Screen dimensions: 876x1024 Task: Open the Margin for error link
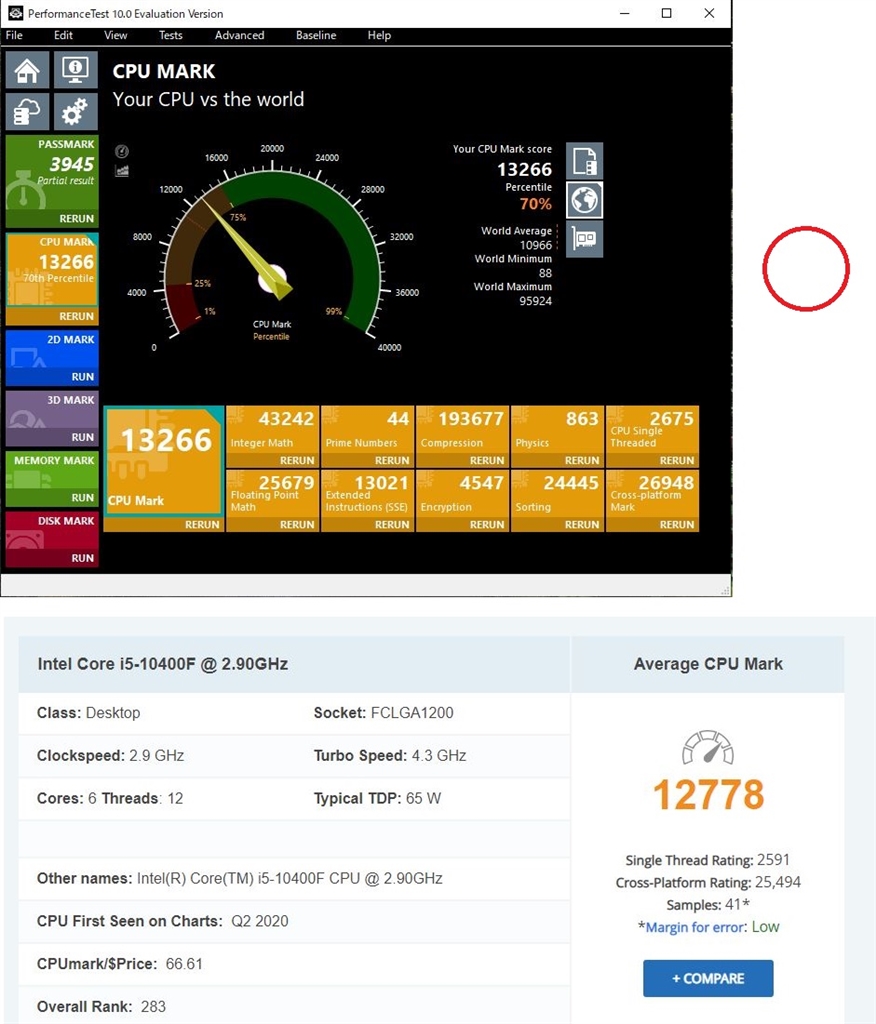(695, 927)
